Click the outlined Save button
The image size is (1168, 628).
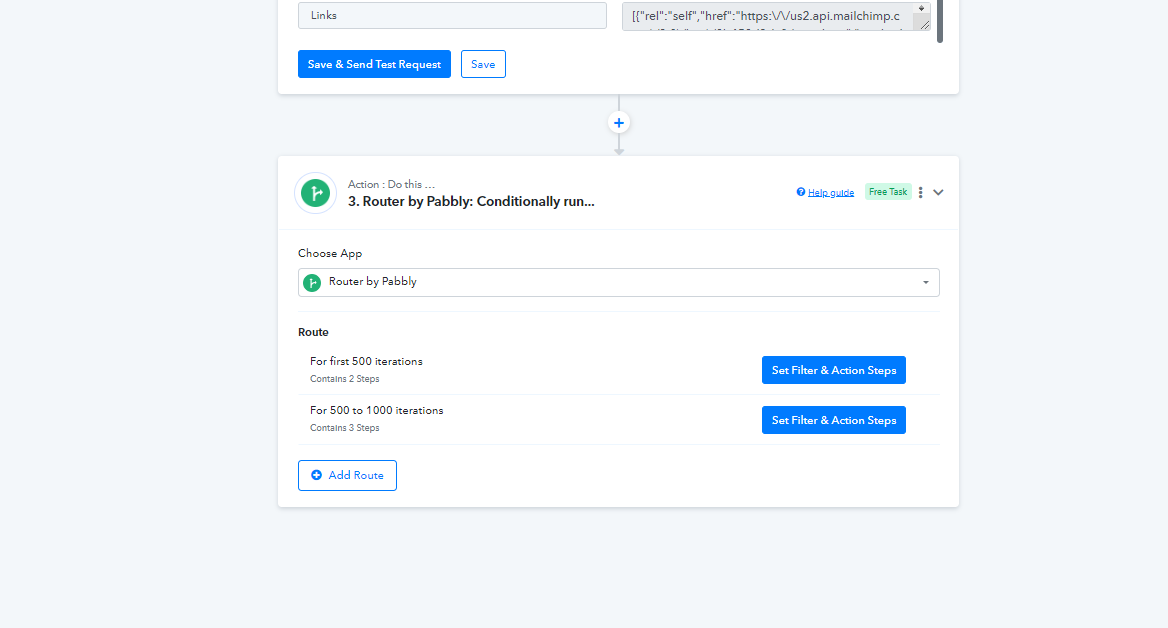point(483,64)
